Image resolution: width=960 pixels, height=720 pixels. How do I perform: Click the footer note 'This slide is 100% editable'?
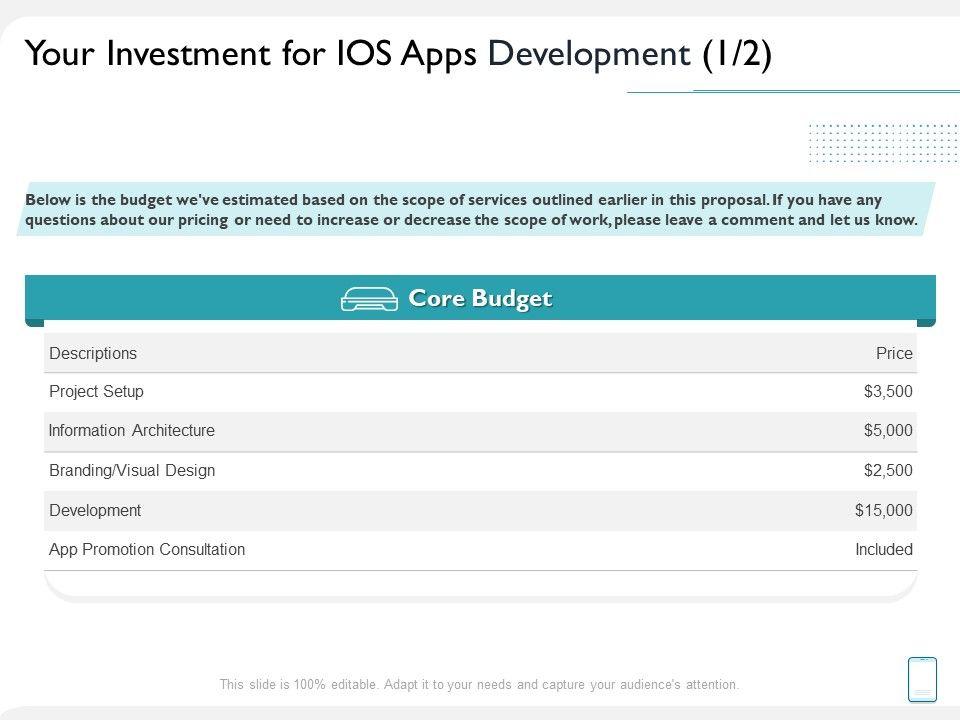479,684
